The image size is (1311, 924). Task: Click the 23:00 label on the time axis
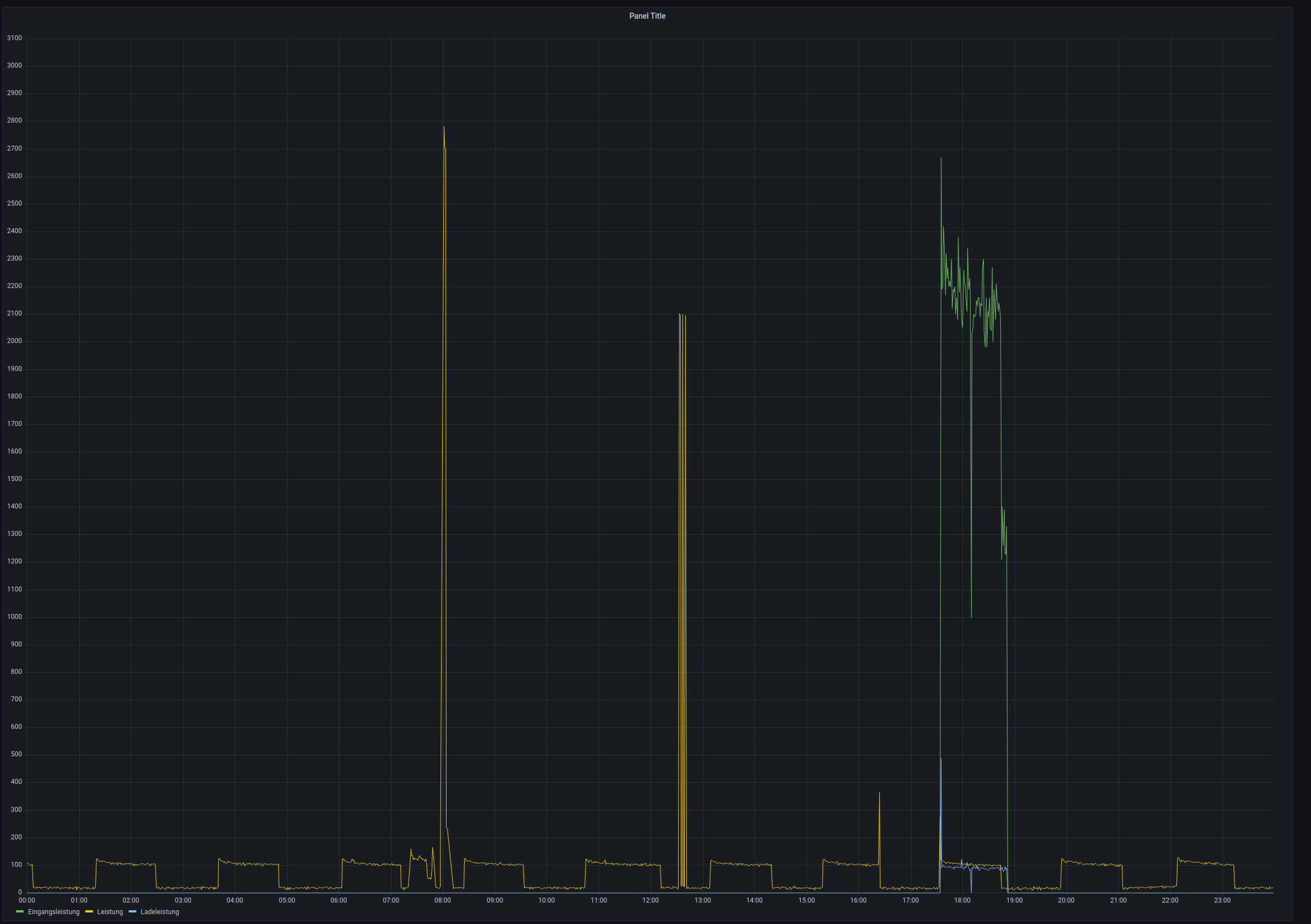pyautogui.click(x=1222, y=900)
